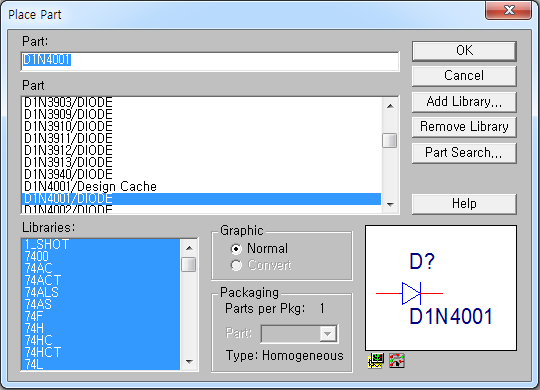Click libraries list scroll down arrow

coord(189,362)
